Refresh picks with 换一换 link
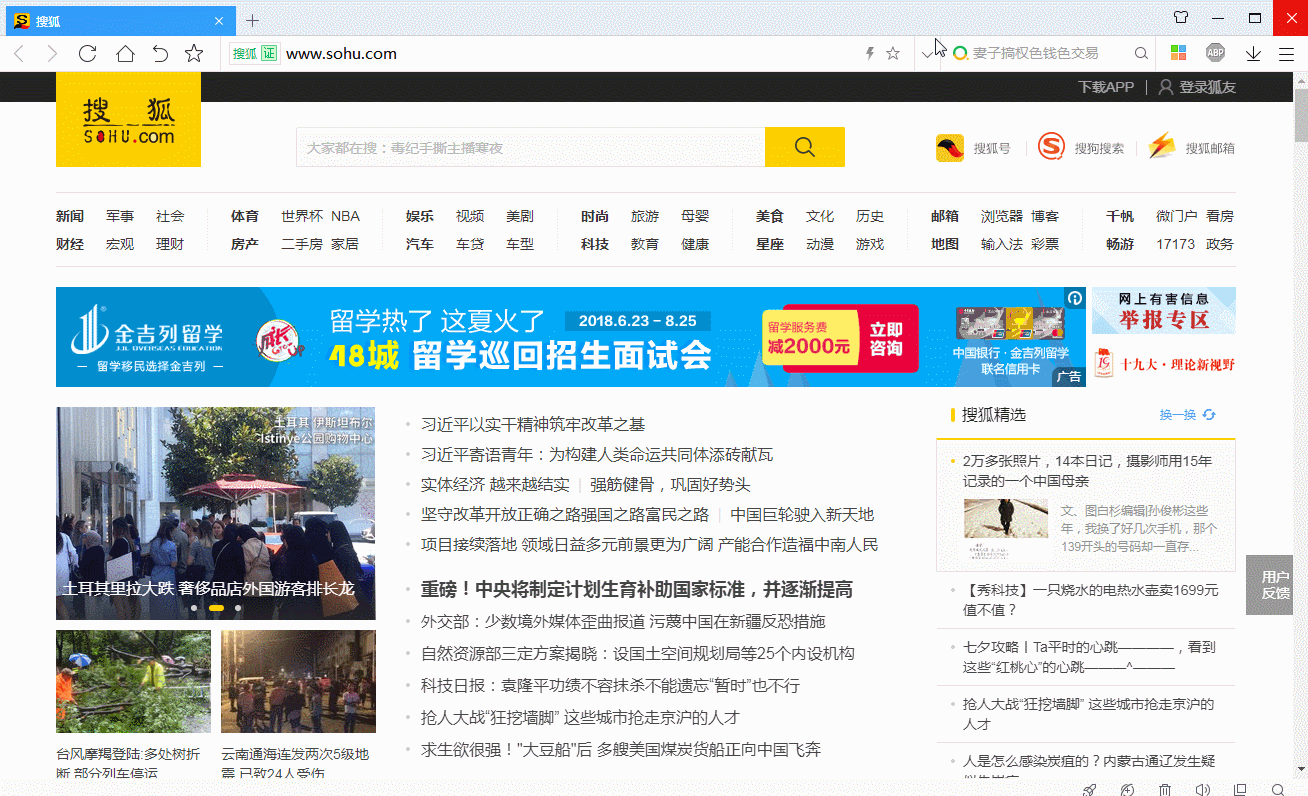1308x796 pixels. pyautogui.click(x=1187, y=415)
